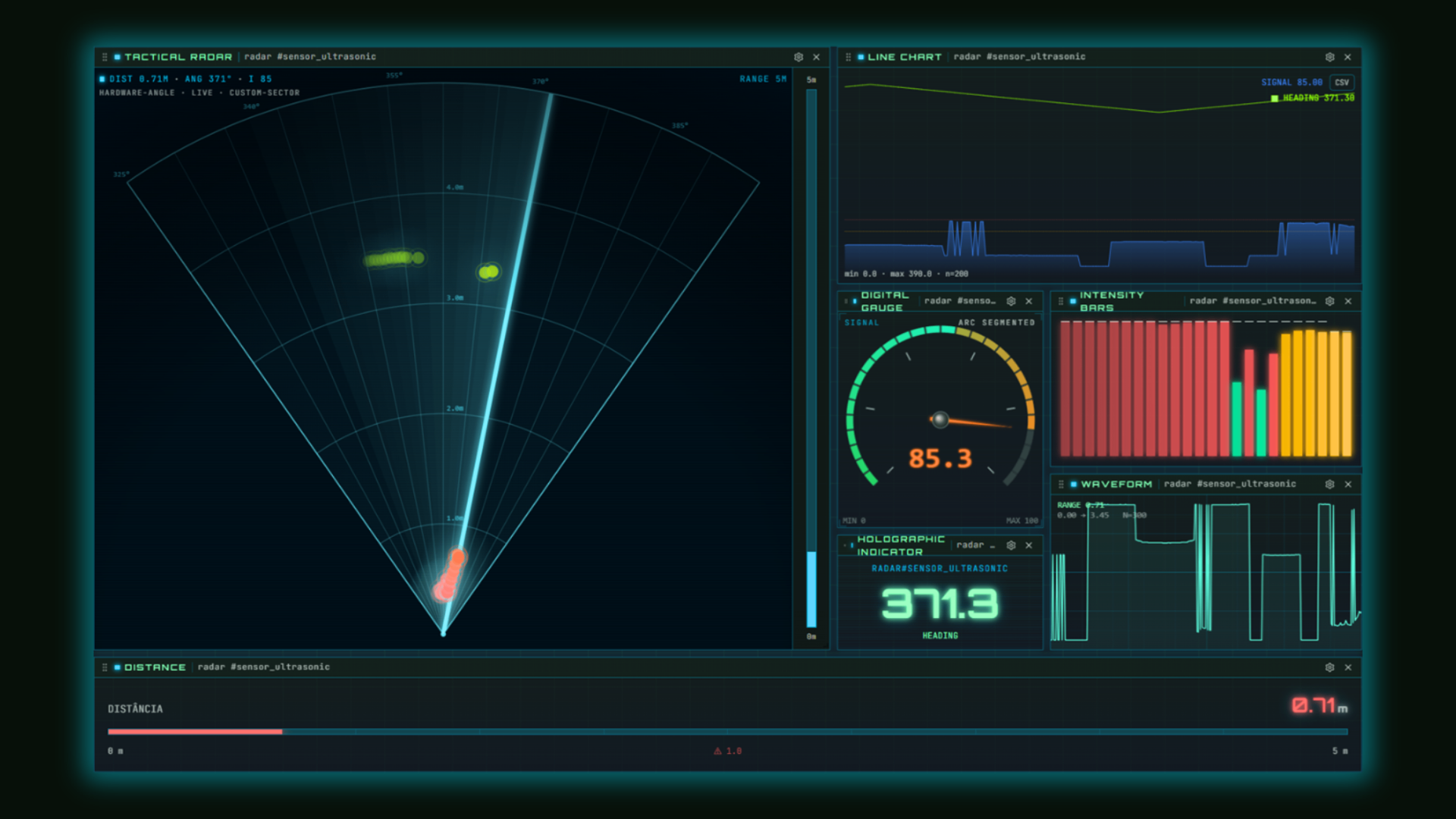Close the Holographic Indicator panel
Viewport: 1456px width, 819px height.
pyautogui.click(x=1029, y=545)
